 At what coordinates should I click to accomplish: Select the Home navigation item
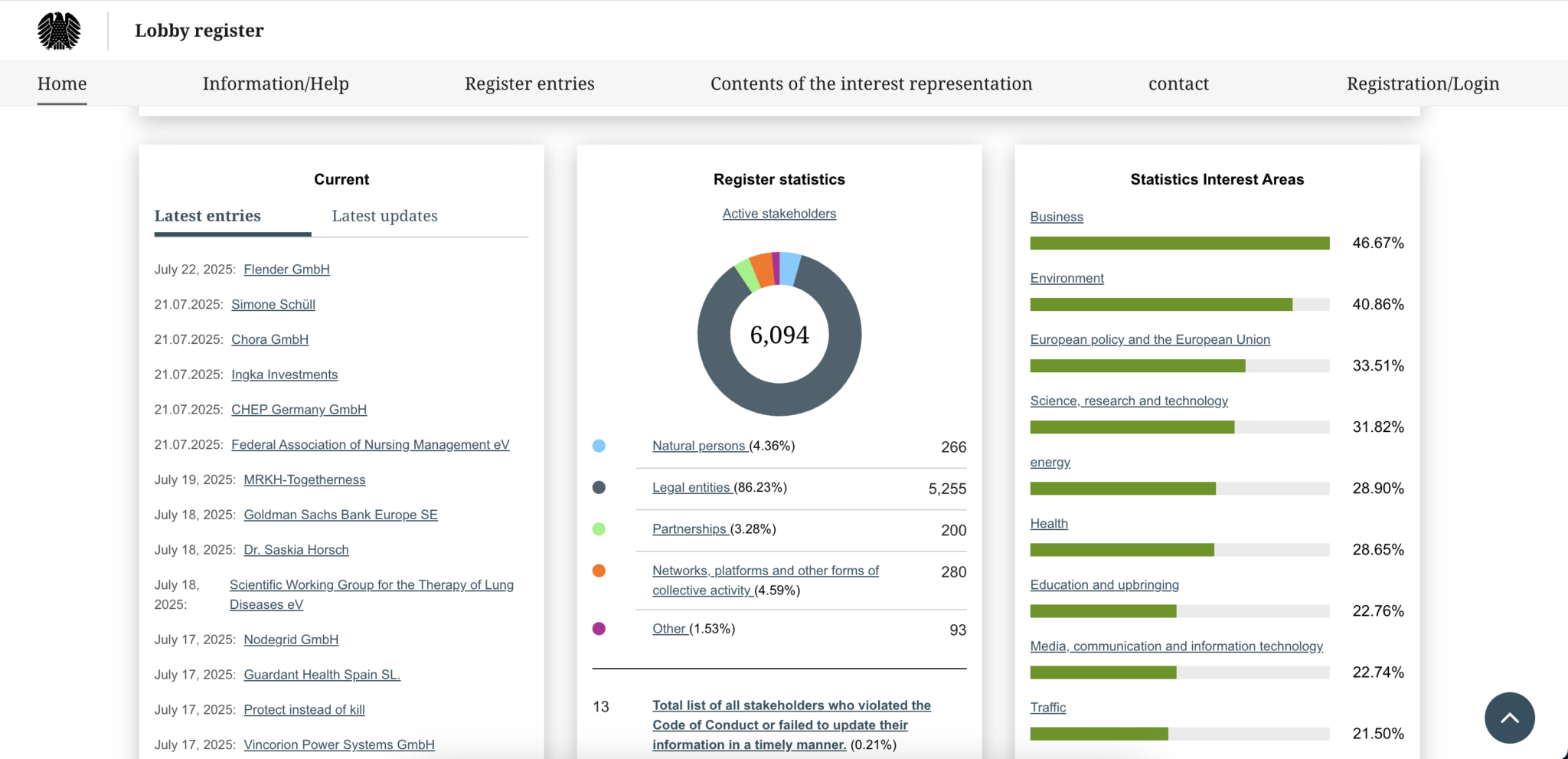click(x=61, y=83)
